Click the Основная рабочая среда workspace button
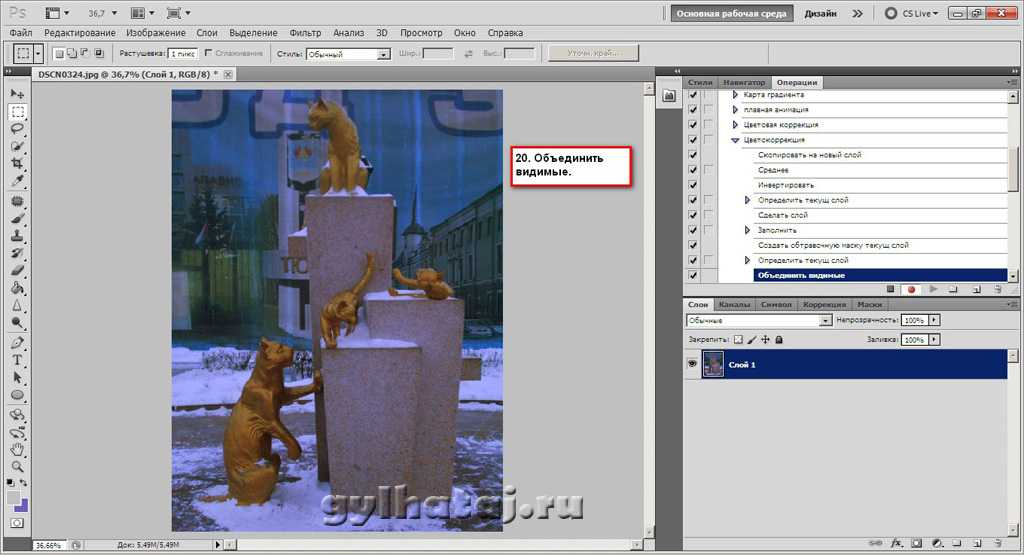The width and height of the screenshot is (1024, 555). pyautogui.click(x=733, y=13)
